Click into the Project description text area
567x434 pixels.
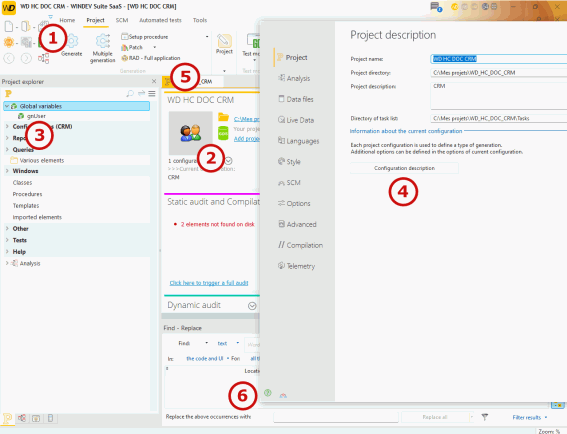tap(499, 95)
